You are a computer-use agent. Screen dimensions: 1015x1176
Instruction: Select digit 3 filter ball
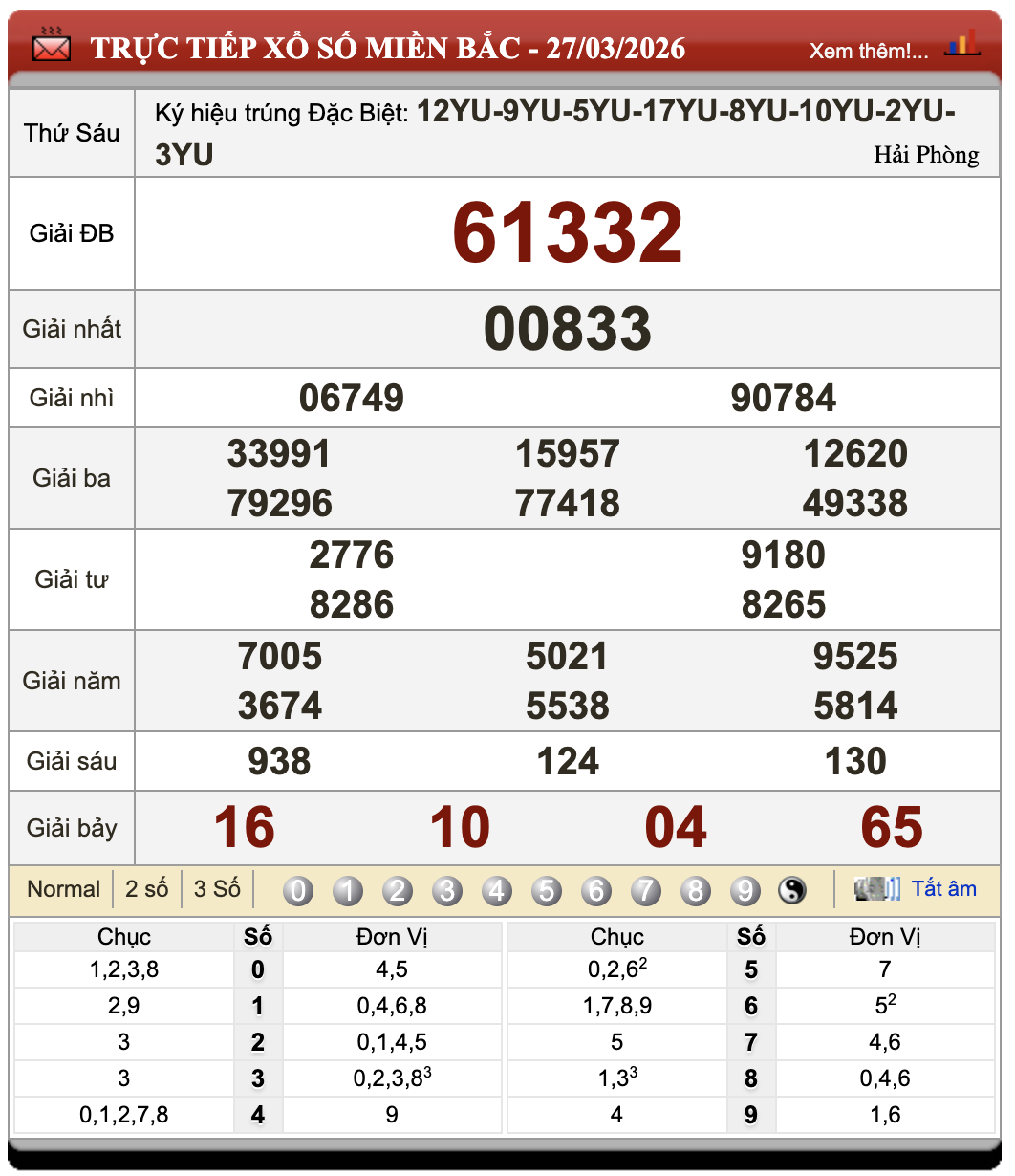[447, 891]
